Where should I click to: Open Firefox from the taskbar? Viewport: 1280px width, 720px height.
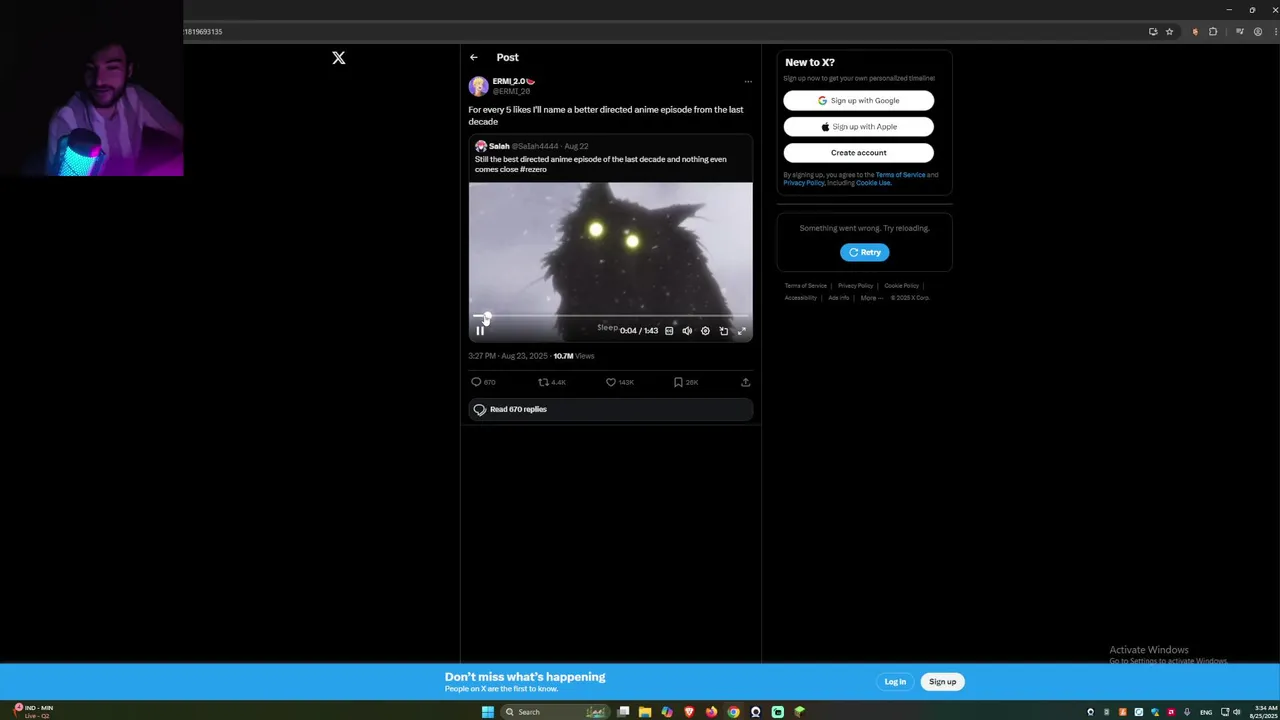click(x=711, y=712)
